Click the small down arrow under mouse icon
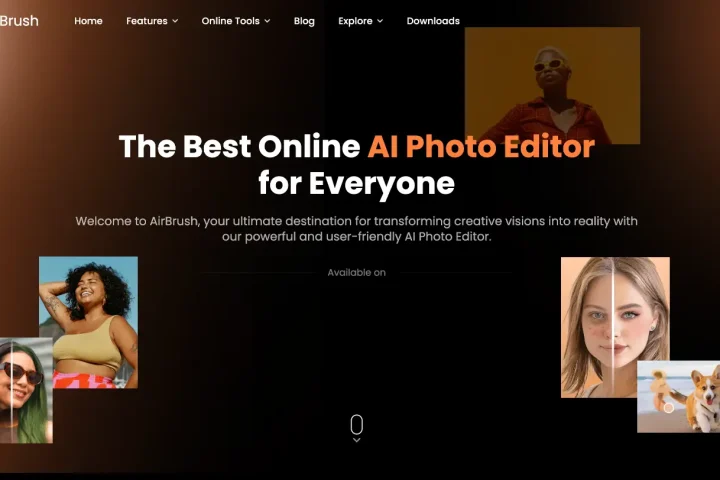This screenshot has height=480, width=720. tap(356, 440)
